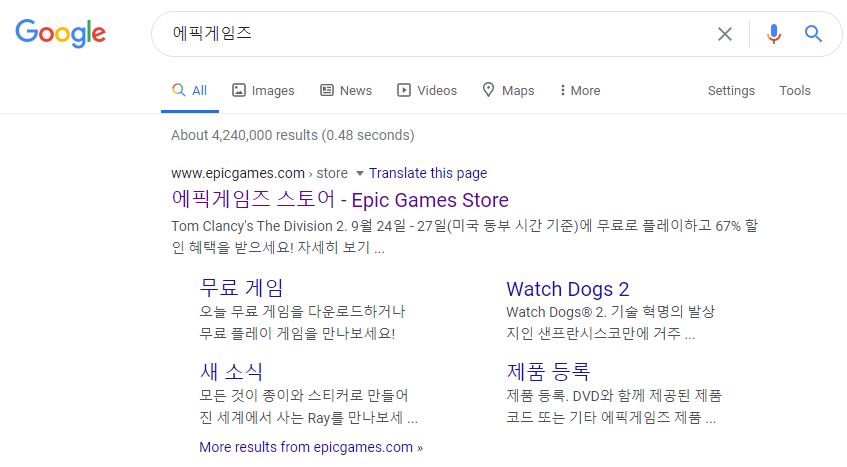Click the blue magnifying glass search button

pyautogui.click(x=813, y=34)
